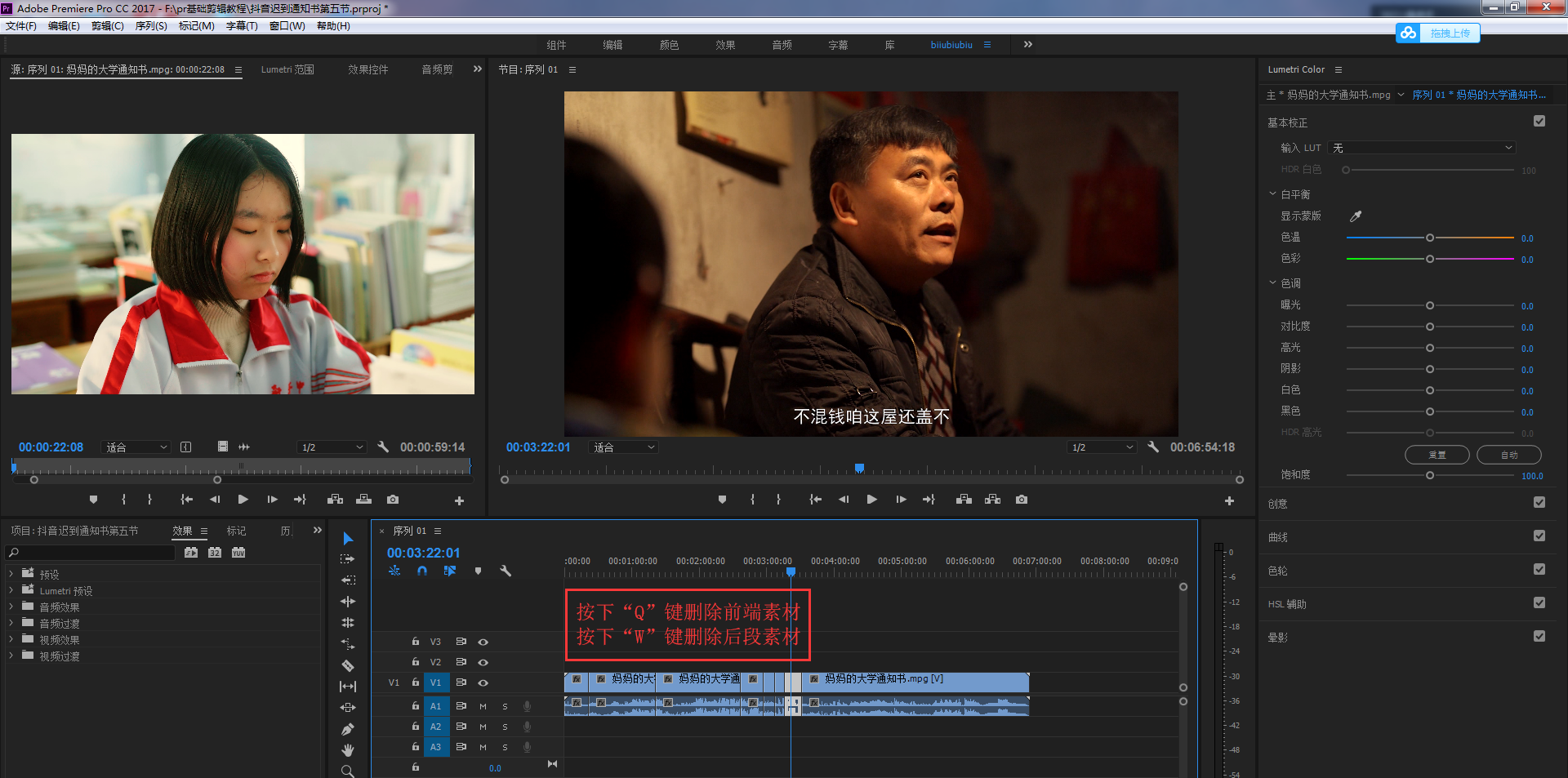The height and width of the screenshot is (778, 1568).
Task: Go to In point in Source monitor
Action: tap(187, 500)
